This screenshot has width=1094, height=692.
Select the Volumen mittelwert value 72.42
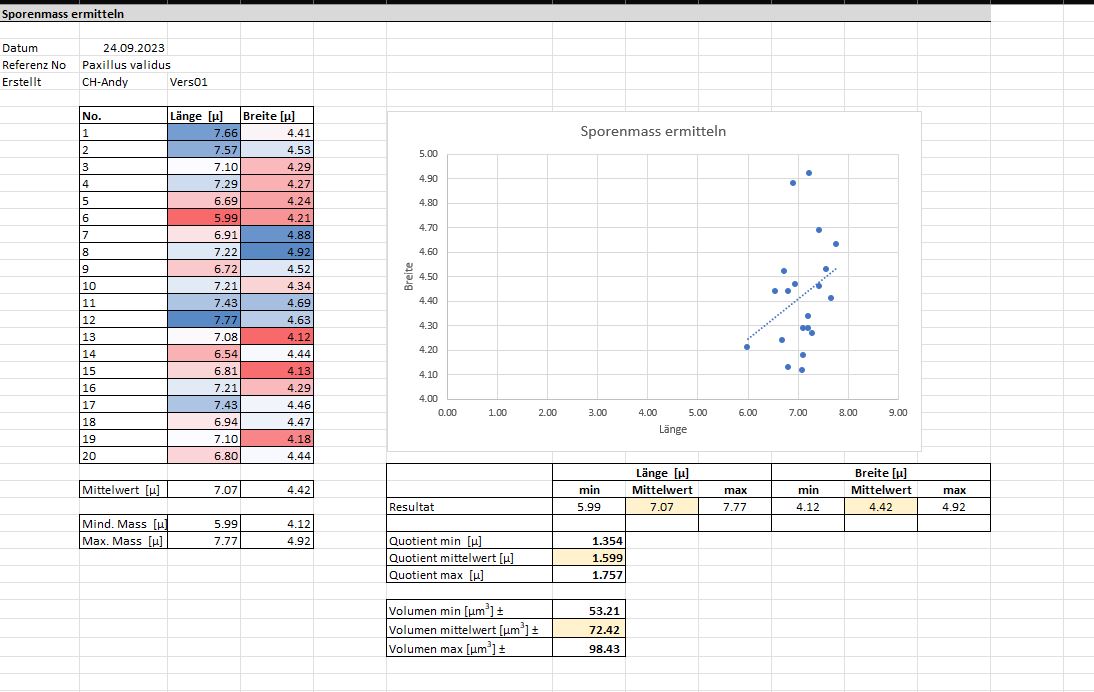point(590,631)
